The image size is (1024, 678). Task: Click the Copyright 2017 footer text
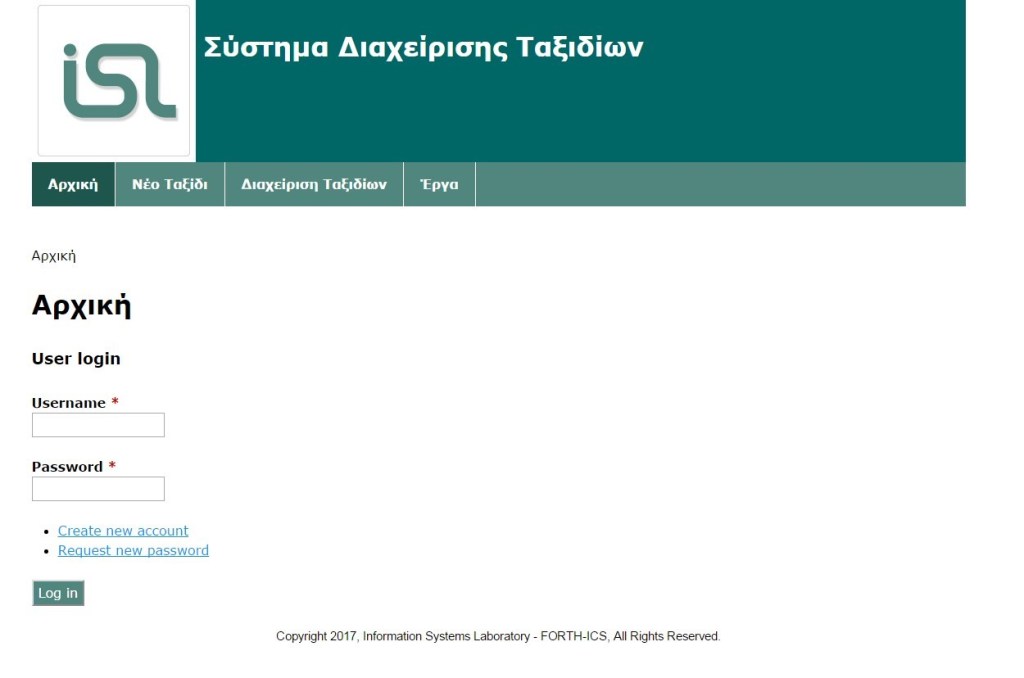[x=498, y=636]
